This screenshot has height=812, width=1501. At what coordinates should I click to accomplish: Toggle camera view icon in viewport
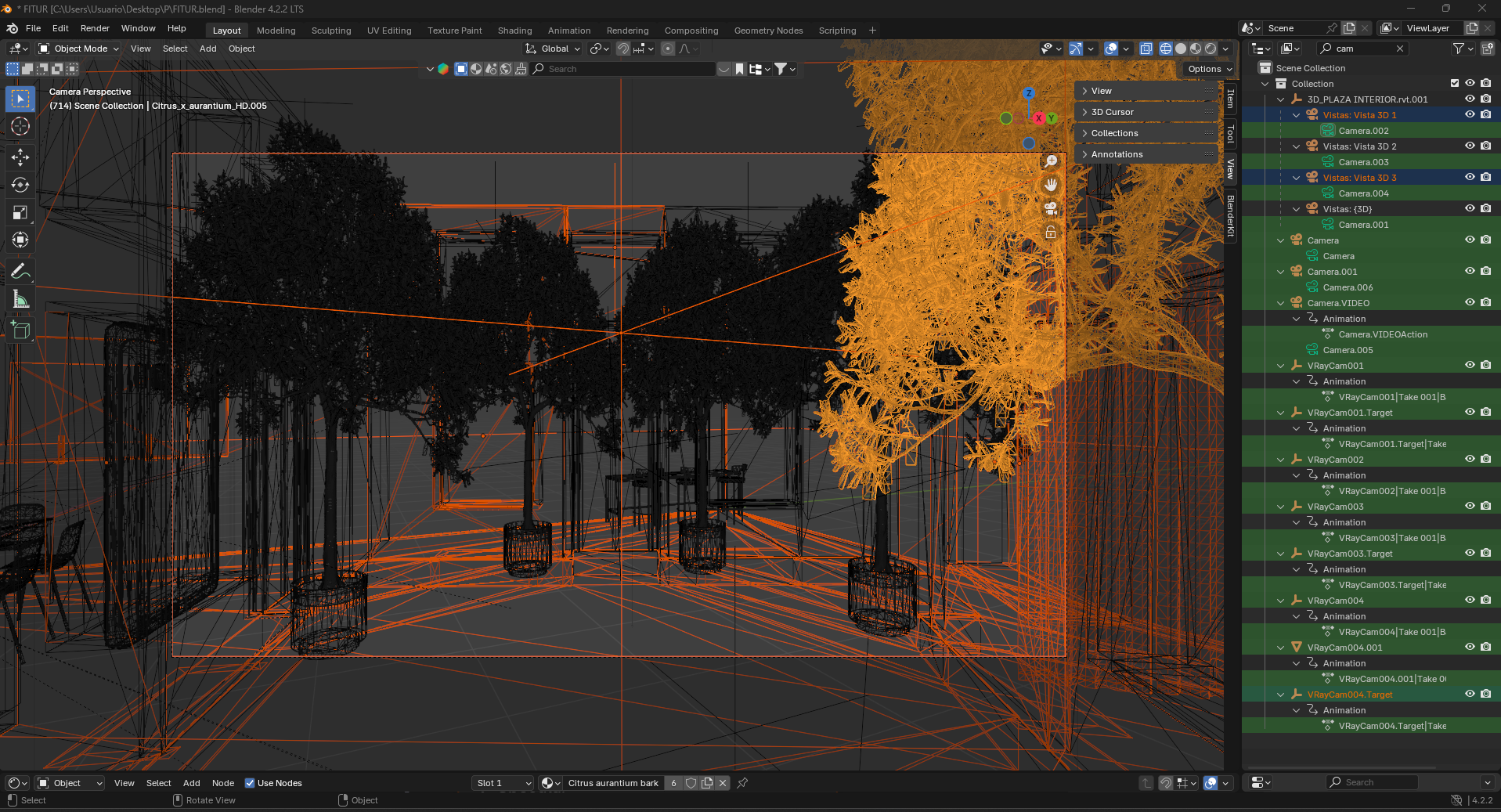(1051, 208)
